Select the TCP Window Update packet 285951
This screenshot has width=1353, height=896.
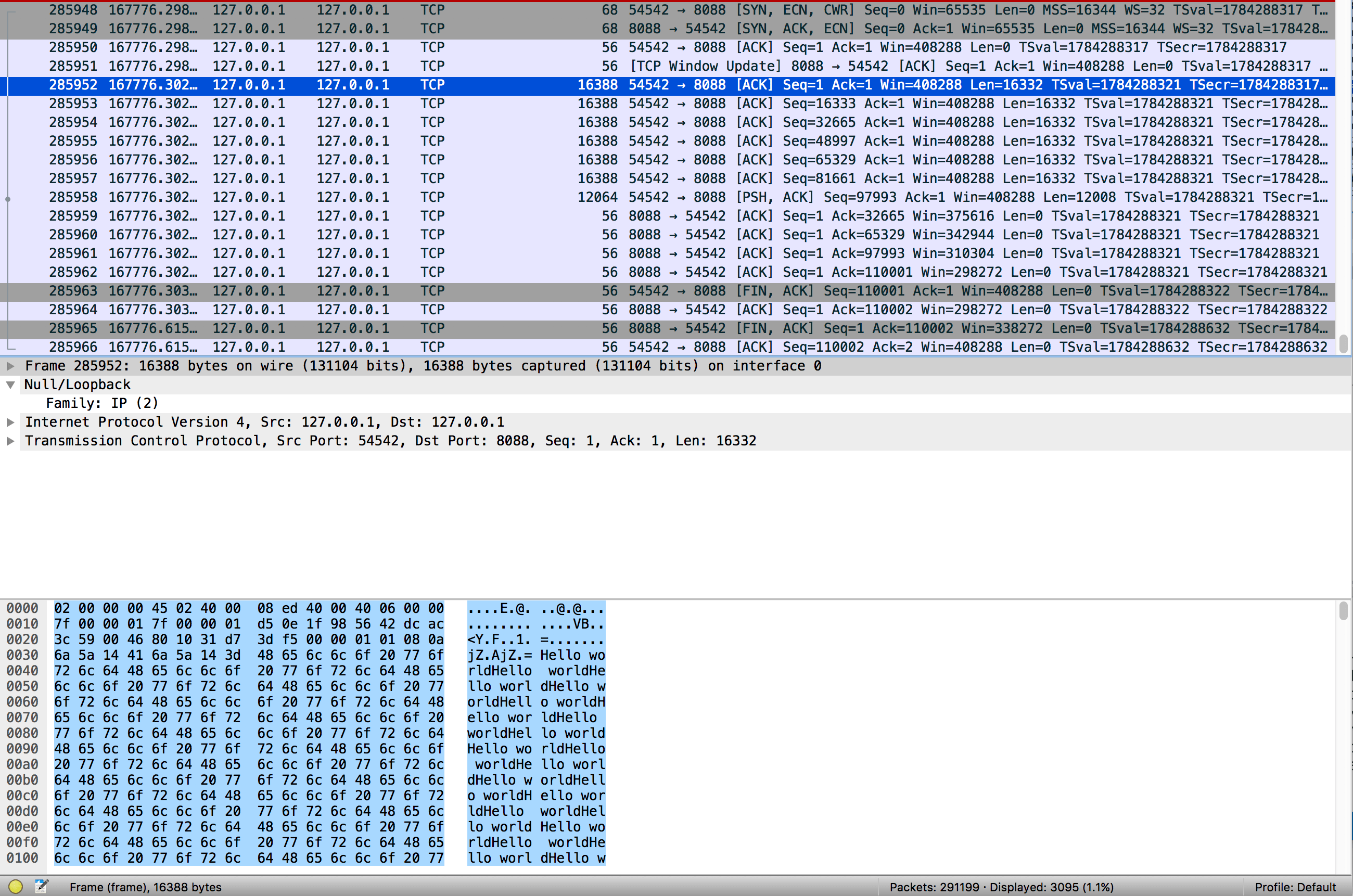tap(400, 66)
